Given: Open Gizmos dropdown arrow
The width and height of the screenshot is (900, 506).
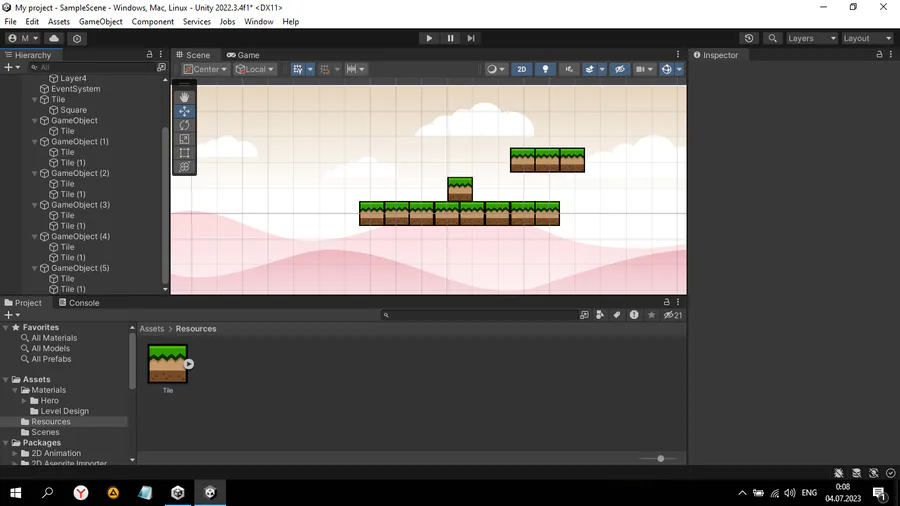Looking at the screenshot, I should [x=680, y=69].
